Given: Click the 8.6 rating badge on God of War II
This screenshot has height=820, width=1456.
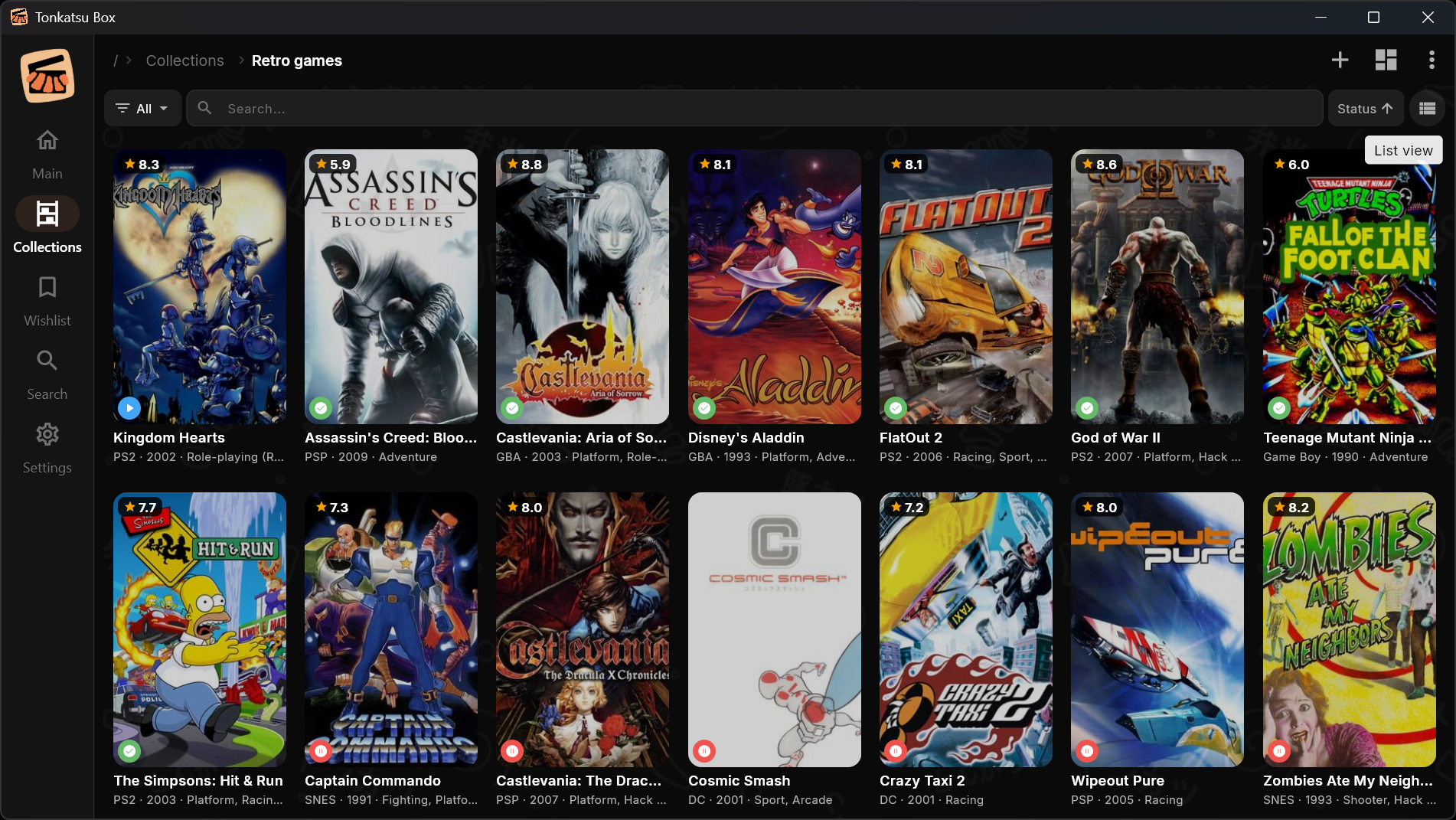Looking at the screenshot, I should tap(1099, 164).
